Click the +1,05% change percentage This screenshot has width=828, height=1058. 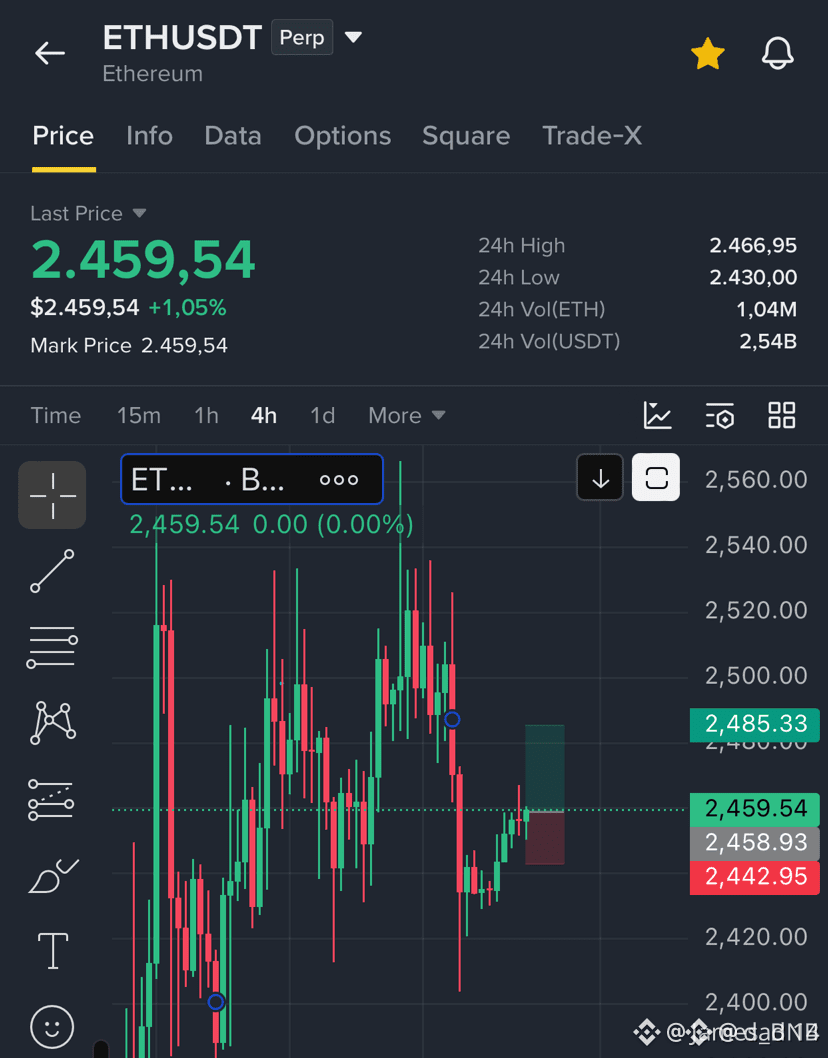[188, 308]
